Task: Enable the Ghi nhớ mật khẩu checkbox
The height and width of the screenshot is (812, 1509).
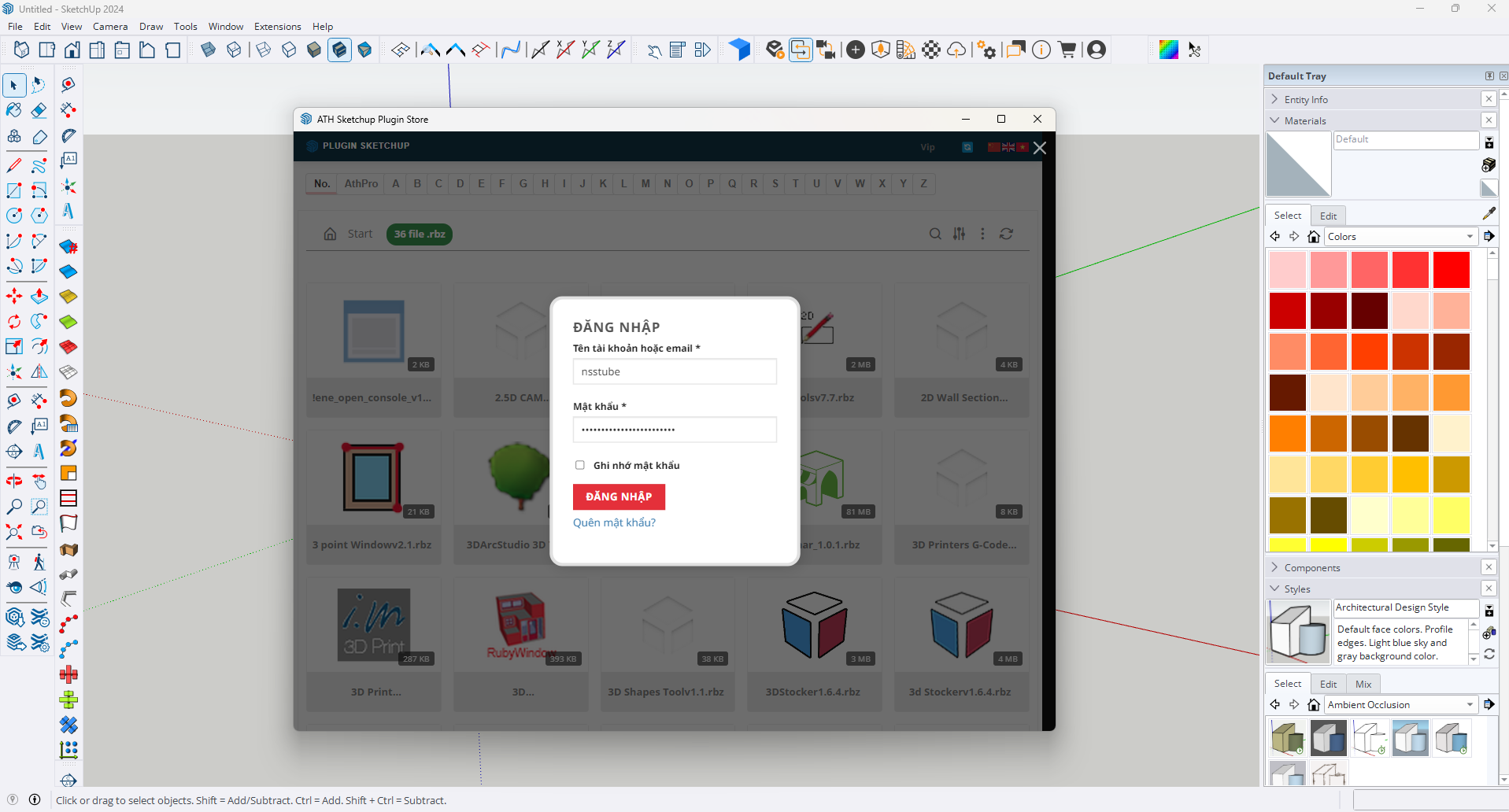Action: click(x=580, y=465)
